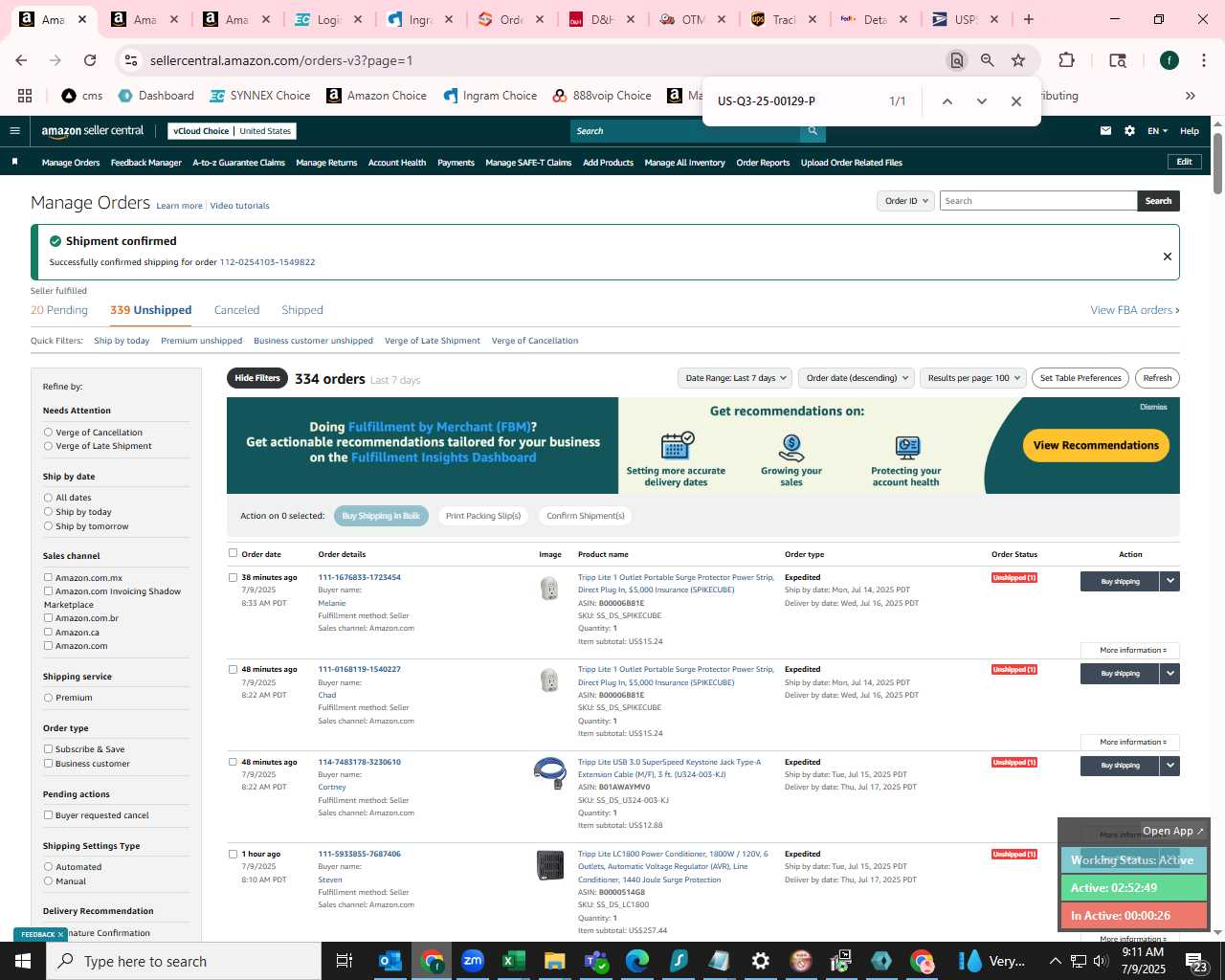The width and height of the screenshot is (1225, 980).
Task: Open Zoom from the taskbar
Action: 473,961
